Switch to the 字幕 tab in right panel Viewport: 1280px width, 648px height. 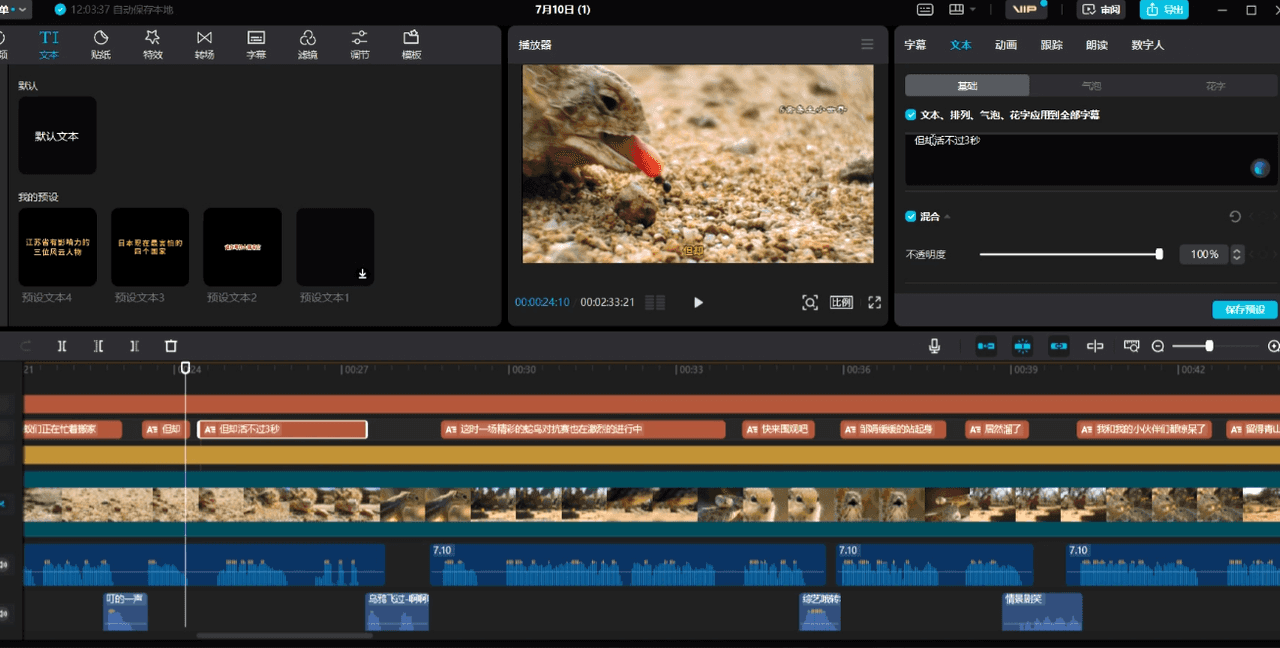915,45
